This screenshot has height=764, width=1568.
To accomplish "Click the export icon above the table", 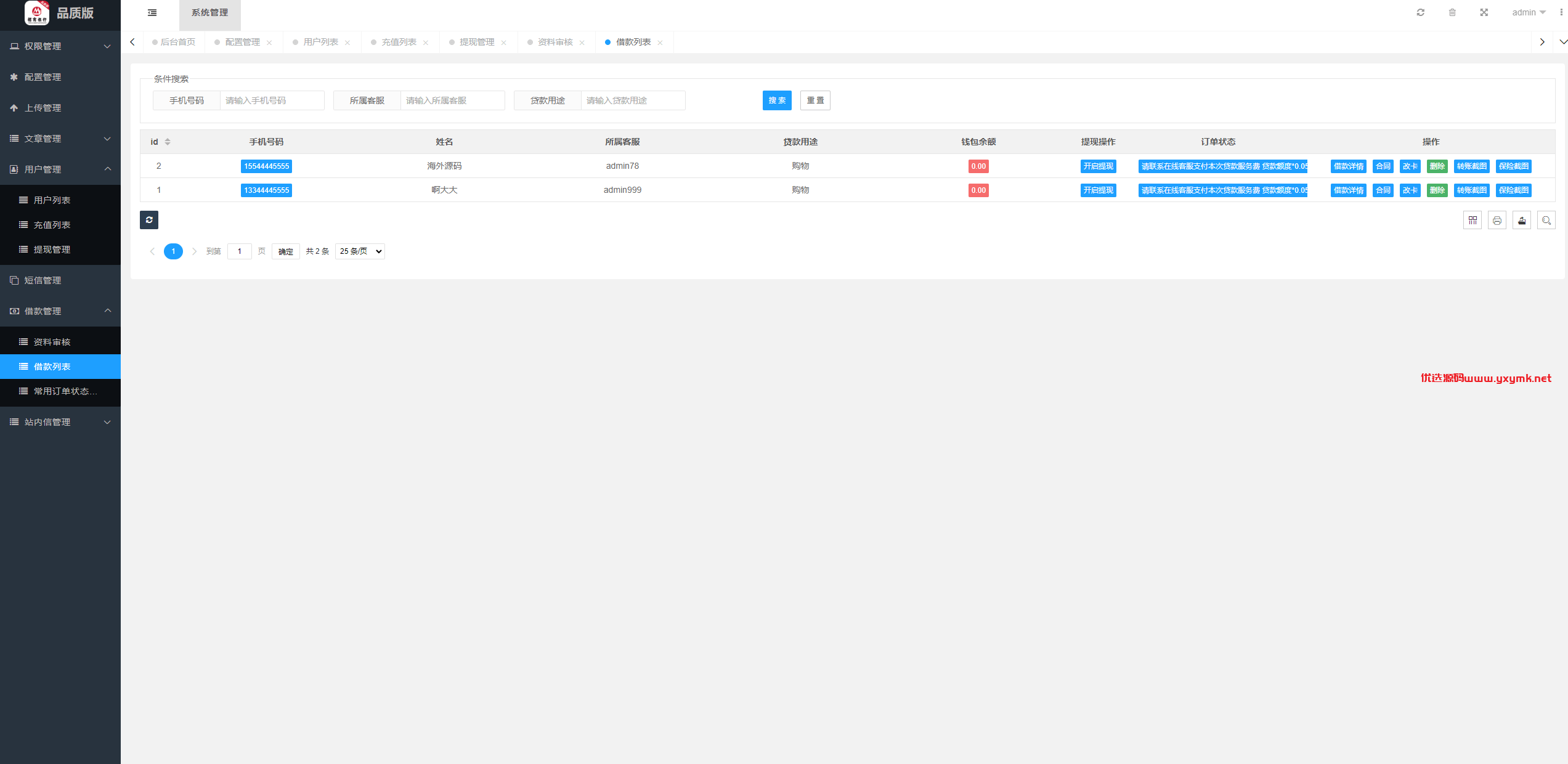I will click(x=1522, y=220).
